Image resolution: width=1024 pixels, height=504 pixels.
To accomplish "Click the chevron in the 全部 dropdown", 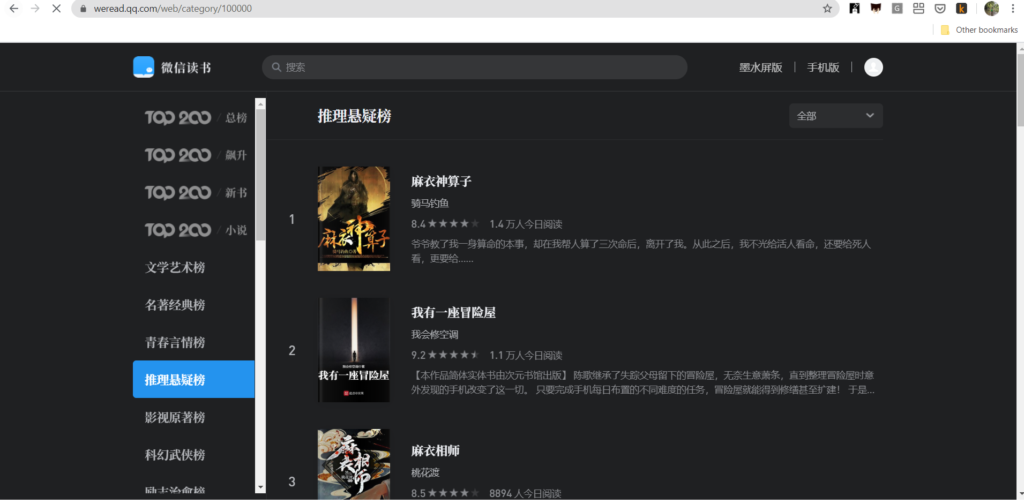I will 870,116.
